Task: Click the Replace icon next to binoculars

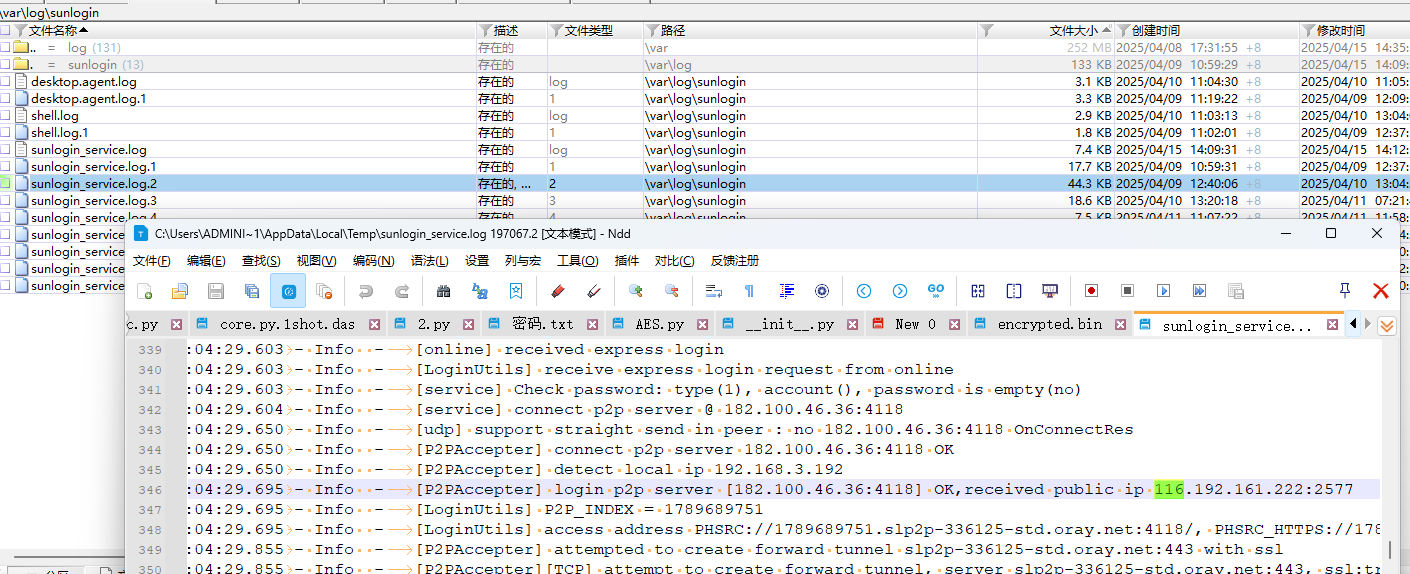Action: (480, 291)
